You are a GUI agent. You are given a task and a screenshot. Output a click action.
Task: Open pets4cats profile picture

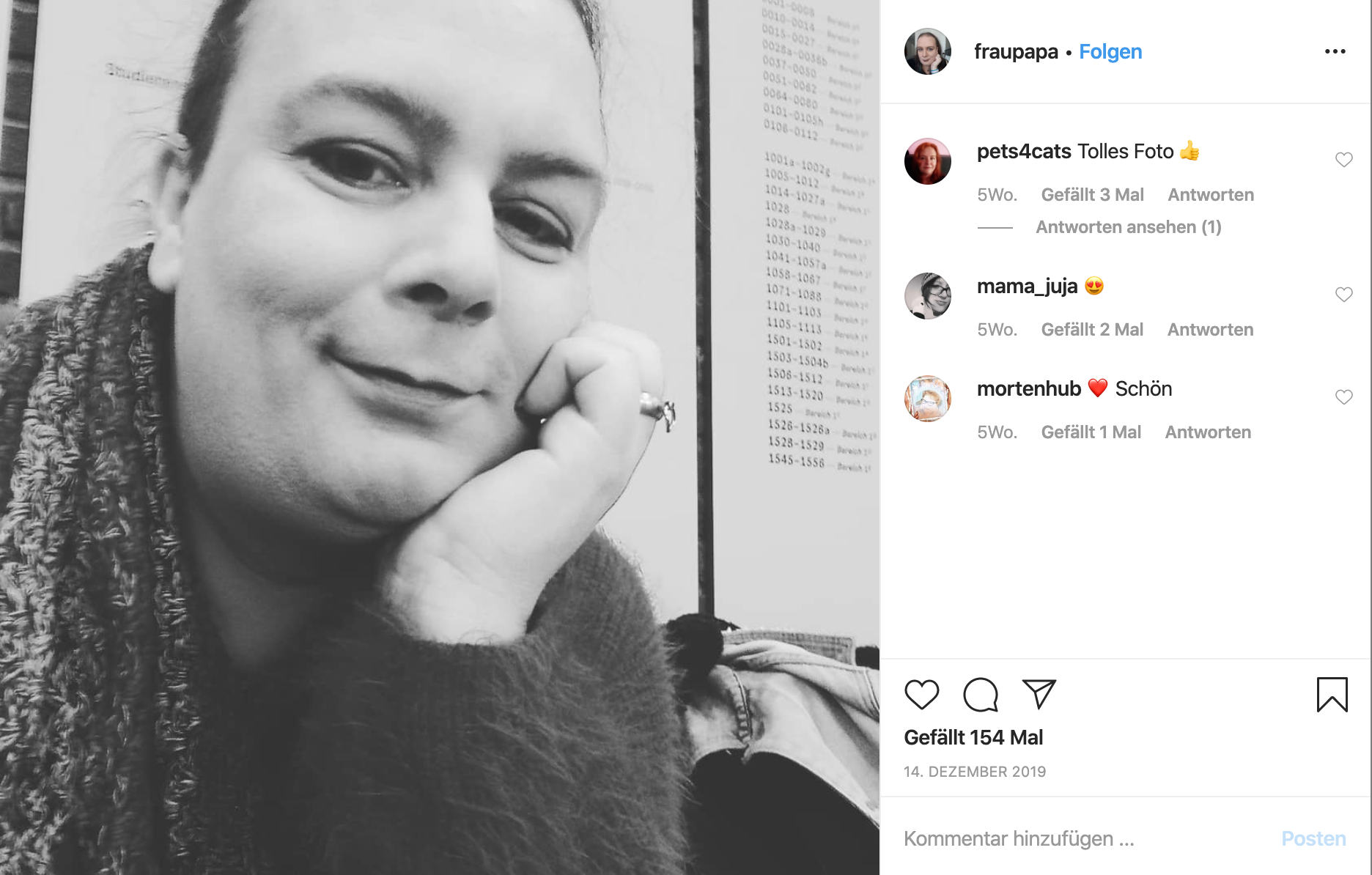click(928, 161)
